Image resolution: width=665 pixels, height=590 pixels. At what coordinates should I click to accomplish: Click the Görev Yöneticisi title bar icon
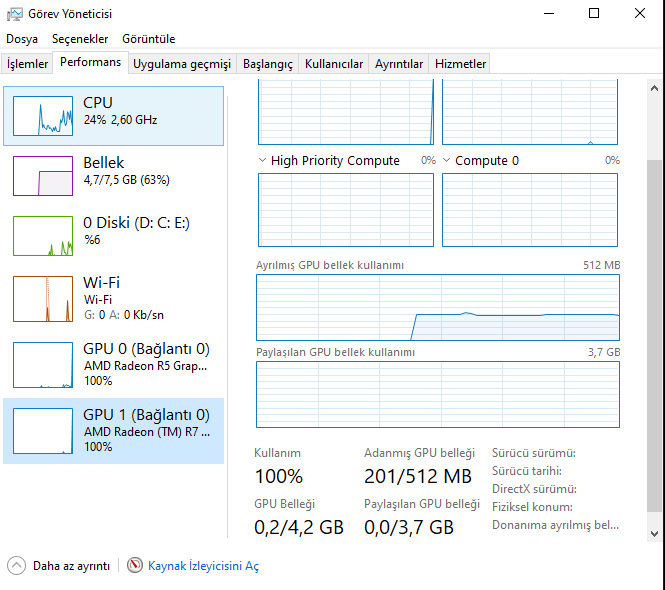[x=12, y=14]
